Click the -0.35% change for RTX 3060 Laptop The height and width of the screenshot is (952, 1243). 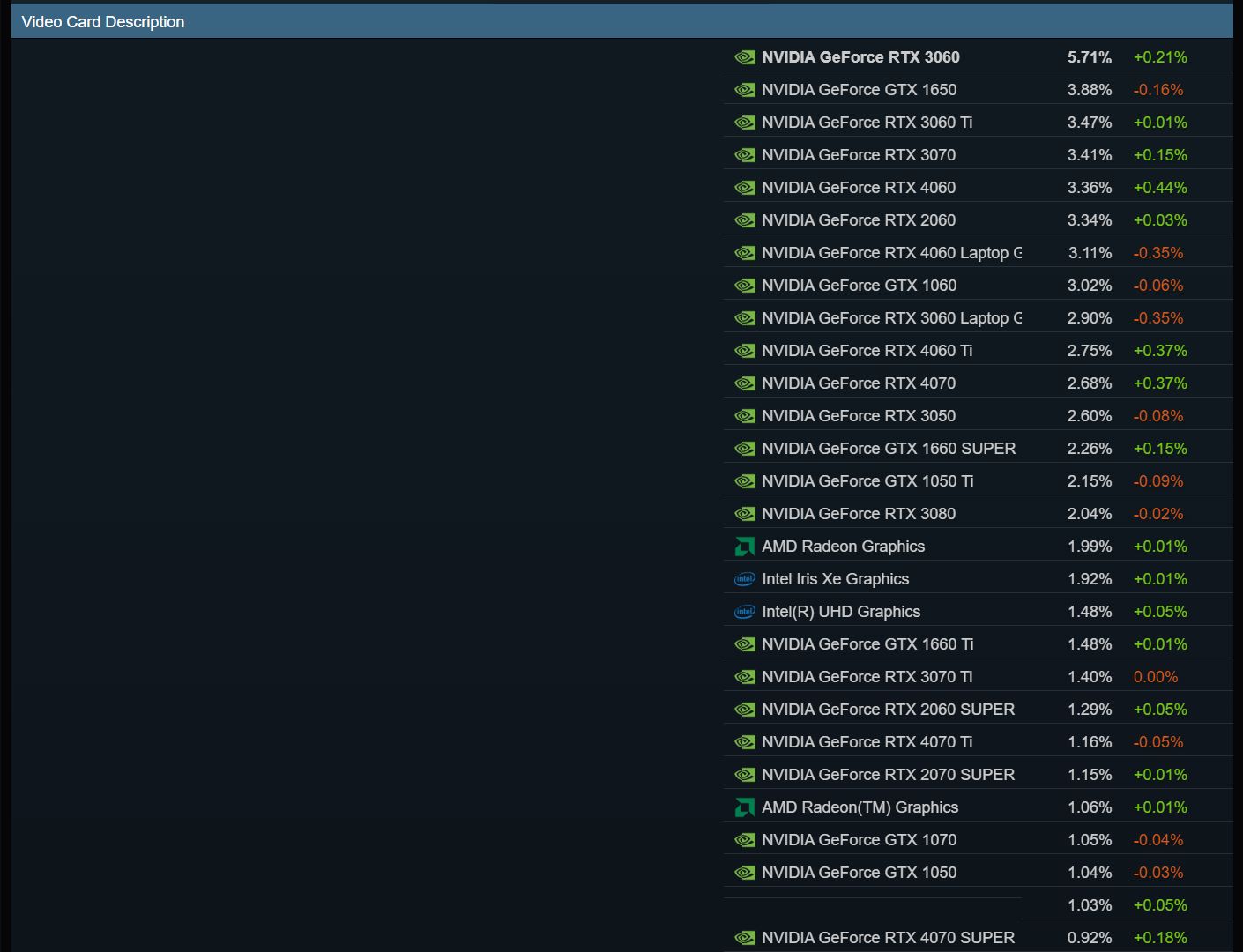tap(1158, 318)
